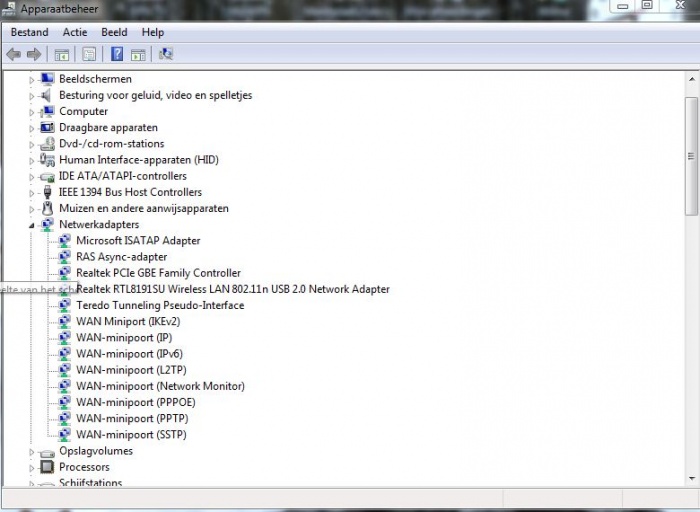This screenshot has width=700, height=512.
Task: Click the vertical scrollbar thumb
Action: (692, 156)
